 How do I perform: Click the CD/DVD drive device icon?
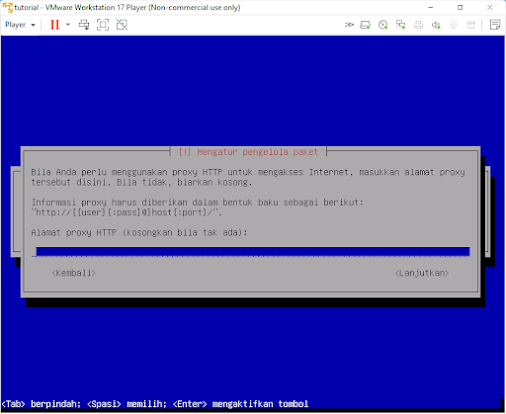383,25
